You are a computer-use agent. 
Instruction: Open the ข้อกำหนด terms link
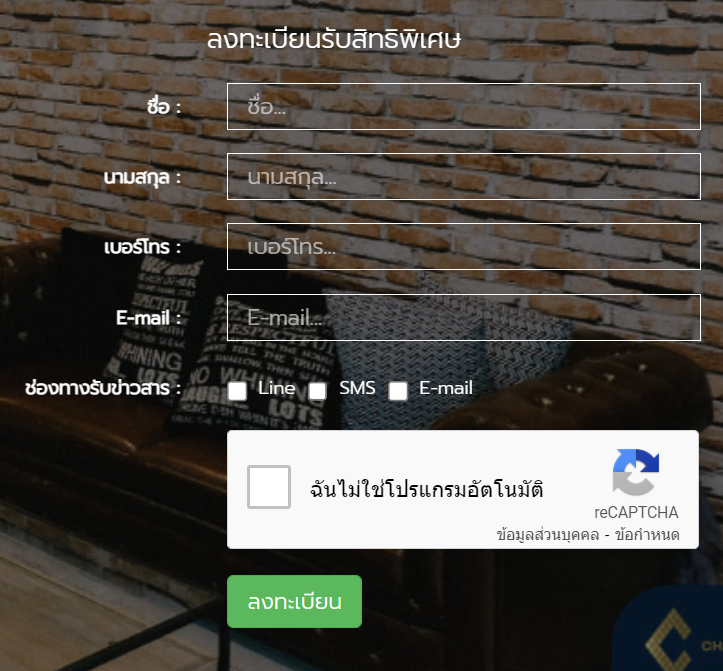click(x=647, y=535)
